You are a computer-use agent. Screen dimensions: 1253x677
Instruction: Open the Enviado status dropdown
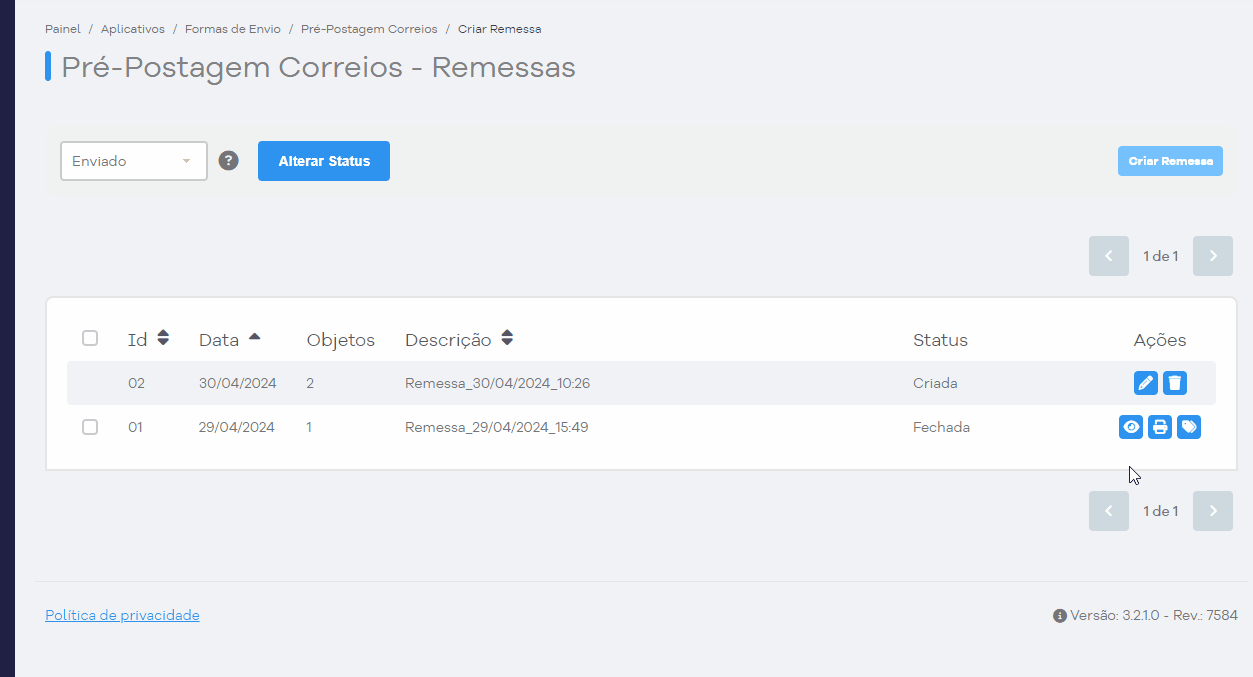coord(134,161)
